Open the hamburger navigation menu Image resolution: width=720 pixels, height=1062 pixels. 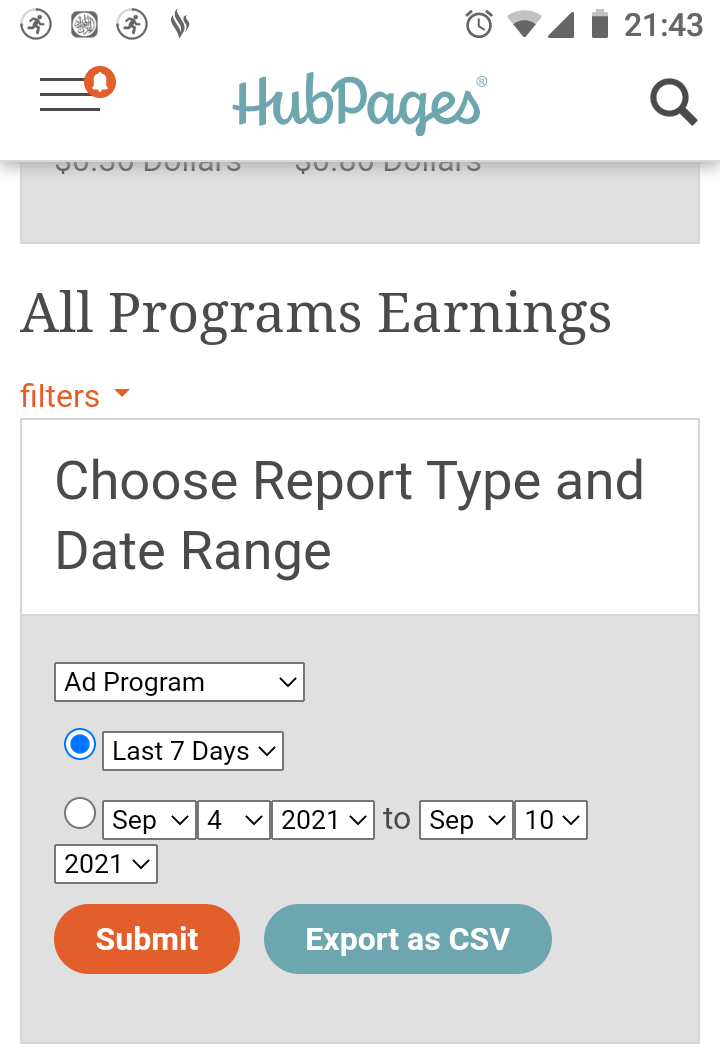coord(70,94)
